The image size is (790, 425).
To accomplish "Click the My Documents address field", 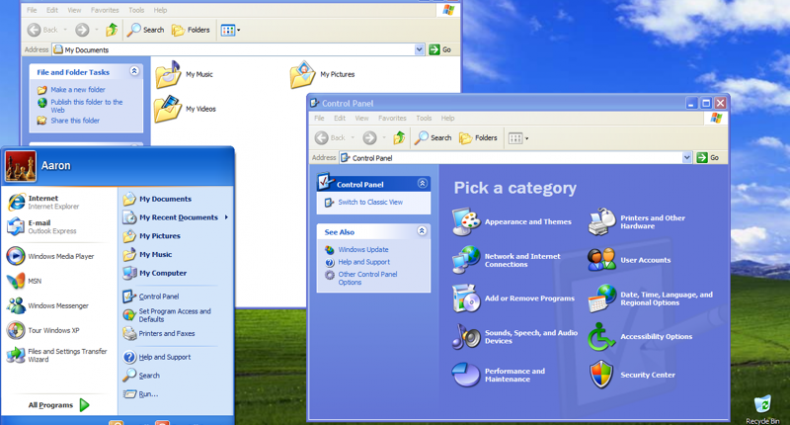I will pos(235,49).
